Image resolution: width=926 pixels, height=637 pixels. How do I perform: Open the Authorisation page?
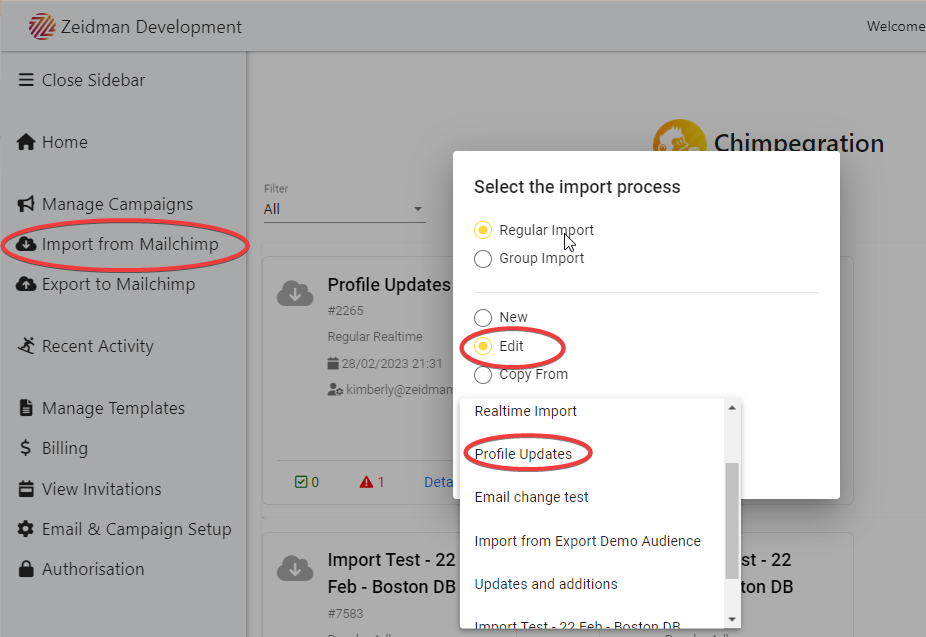93,569
